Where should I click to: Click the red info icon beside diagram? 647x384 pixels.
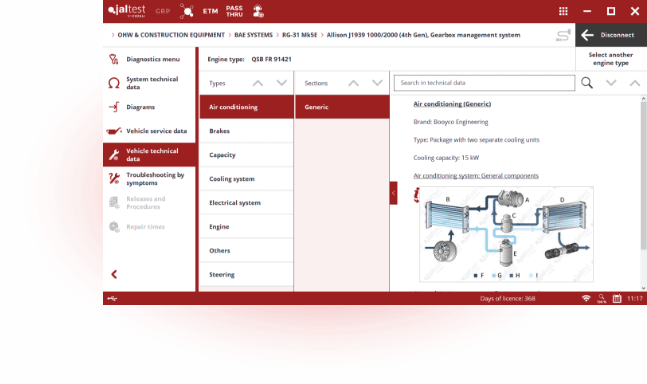pos(416,195)
